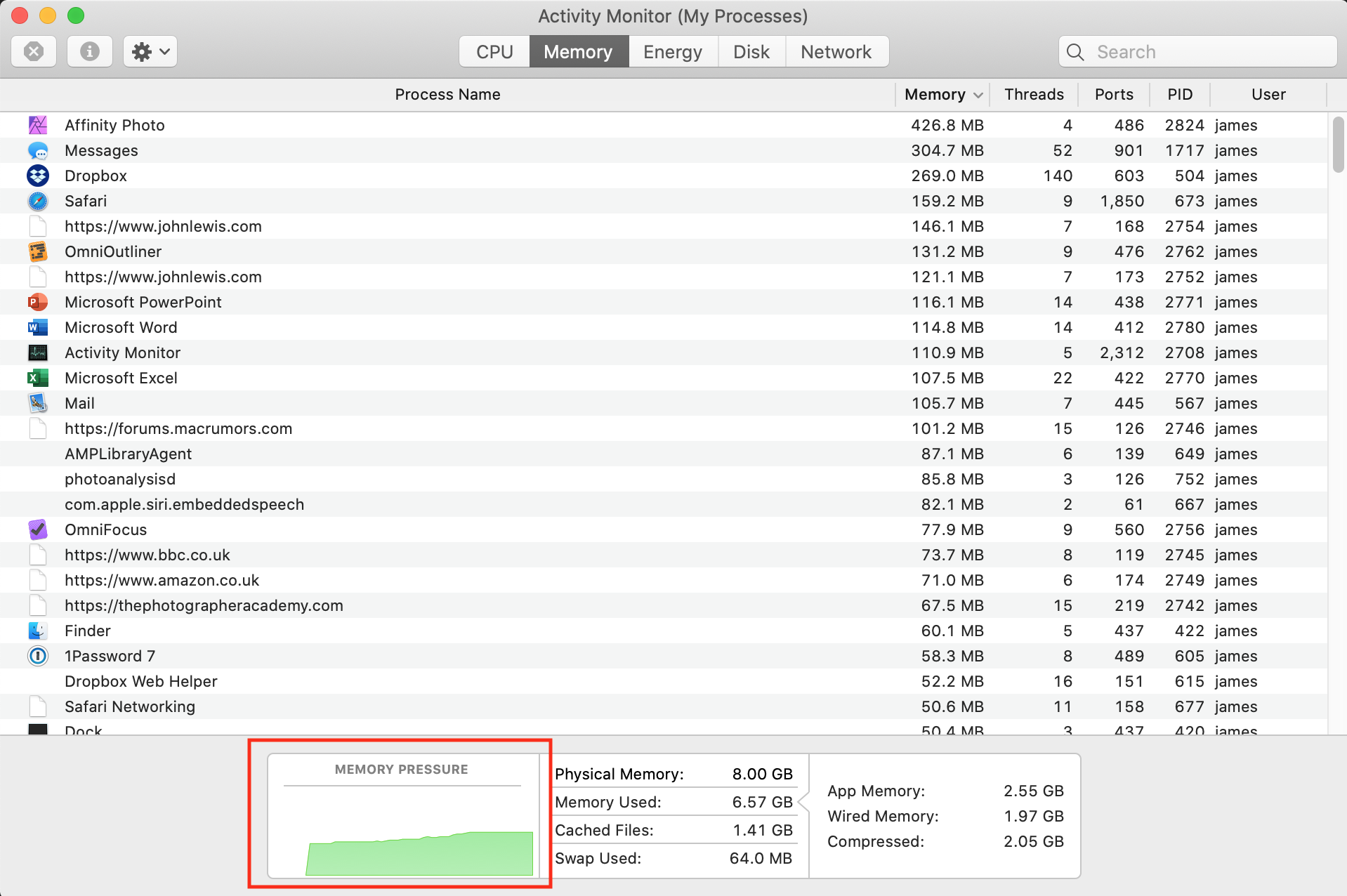The image size is (1347, 896).
Task: Click the amazon.co.uk page icon
Action: (38, 580)
